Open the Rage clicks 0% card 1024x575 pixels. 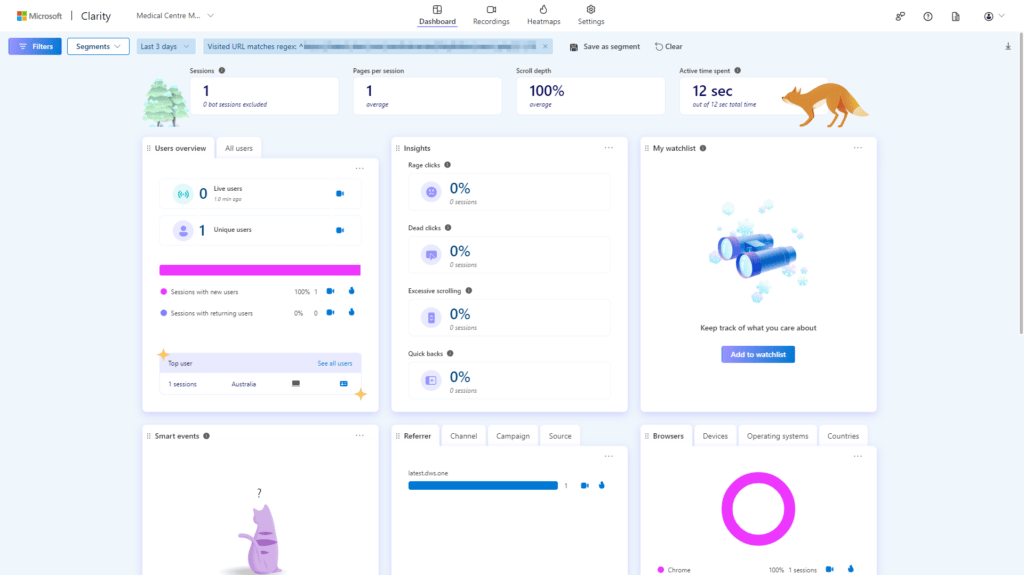pos(509,192)
